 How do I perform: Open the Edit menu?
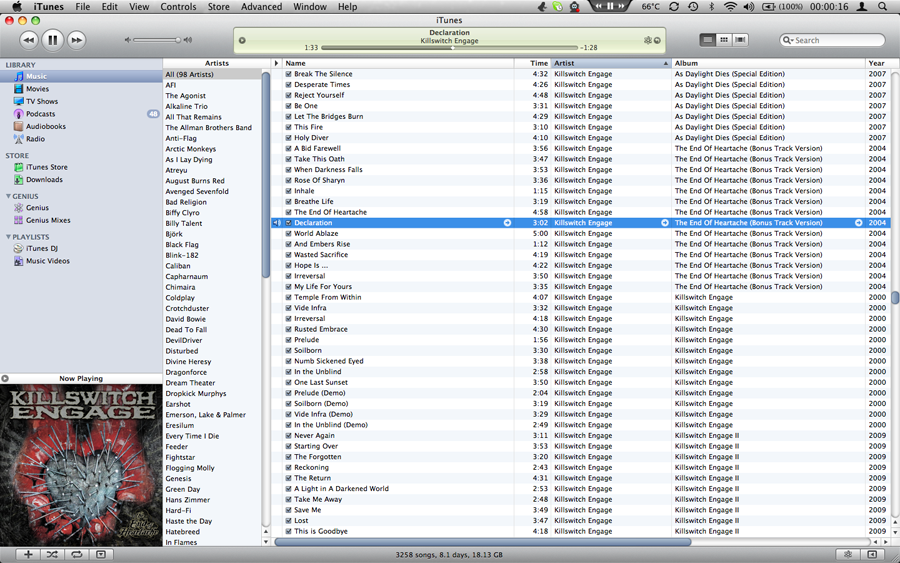110,6
